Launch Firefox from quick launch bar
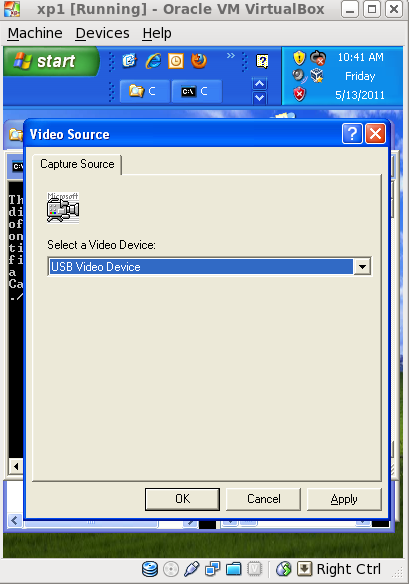The width and height of the screenshot is (409, 586). 199,61
